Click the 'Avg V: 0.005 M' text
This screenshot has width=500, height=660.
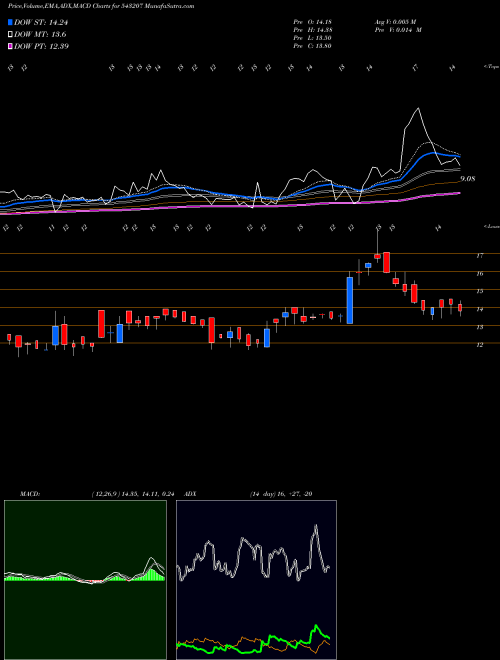point(395,22)
